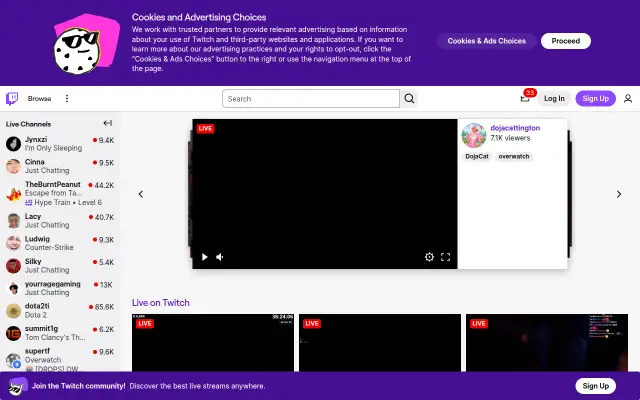Click the Log In button
This screenshot has width=640, height=400.
554,98
